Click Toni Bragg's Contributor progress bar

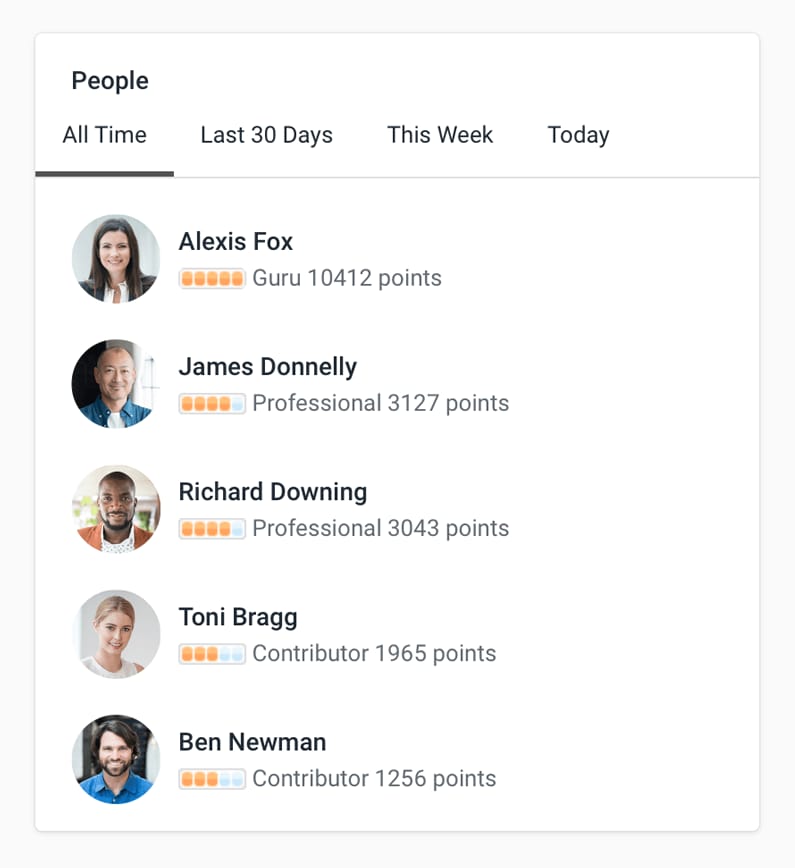pos(212,653)
